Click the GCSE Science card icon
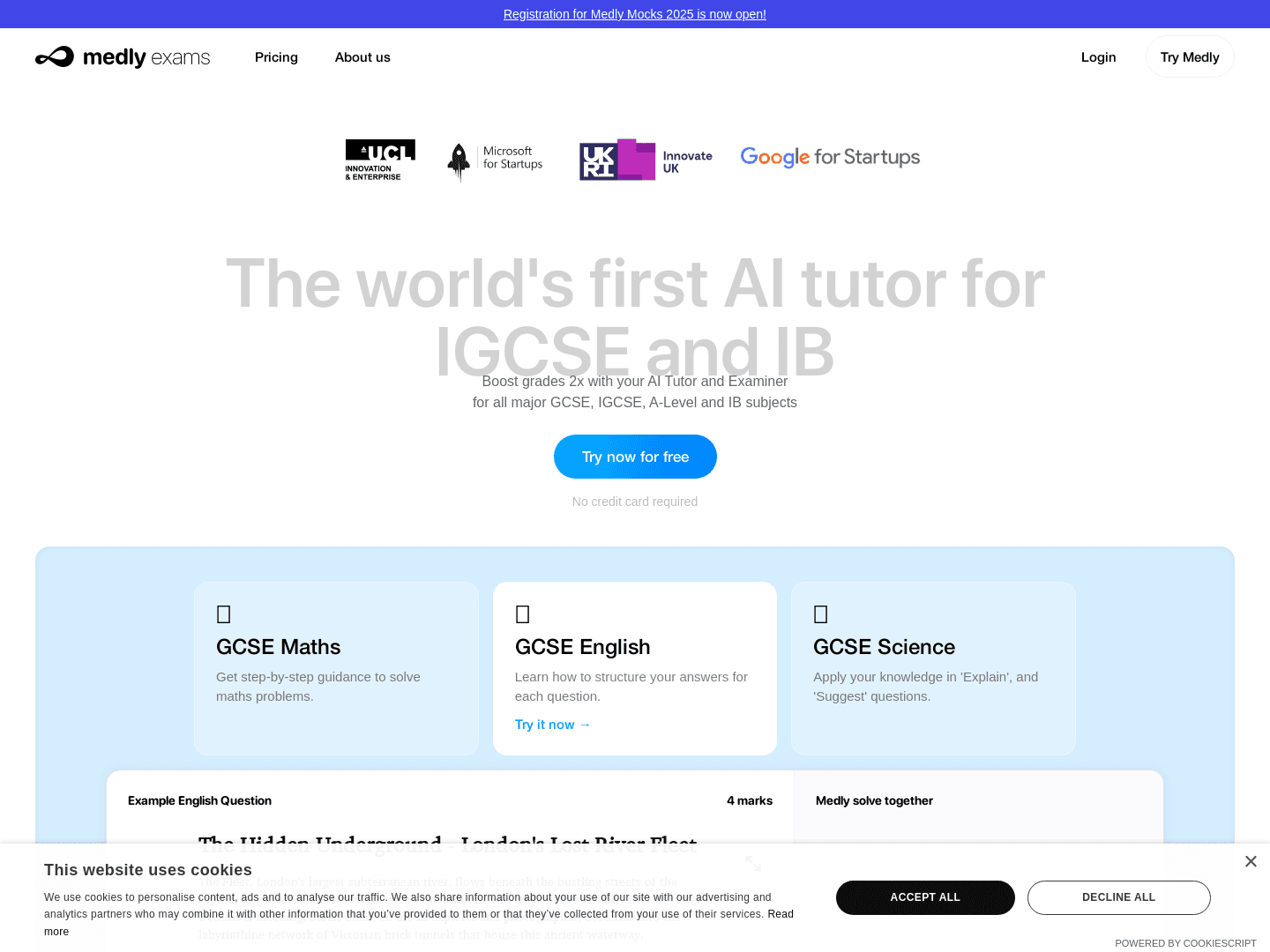The width and height of the screenshot is (1270, 952). click(821, 614)
